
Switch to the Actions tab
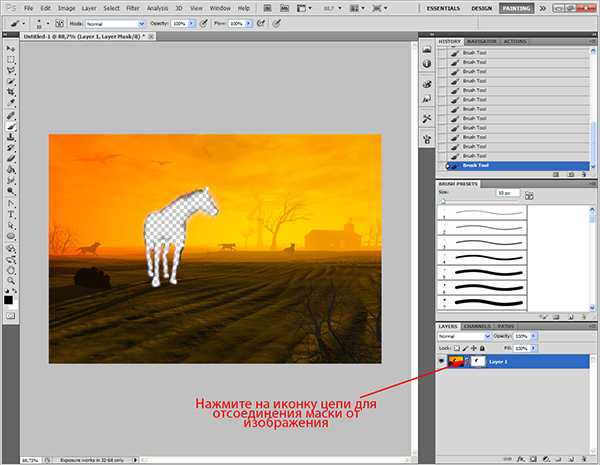[515, 41]
